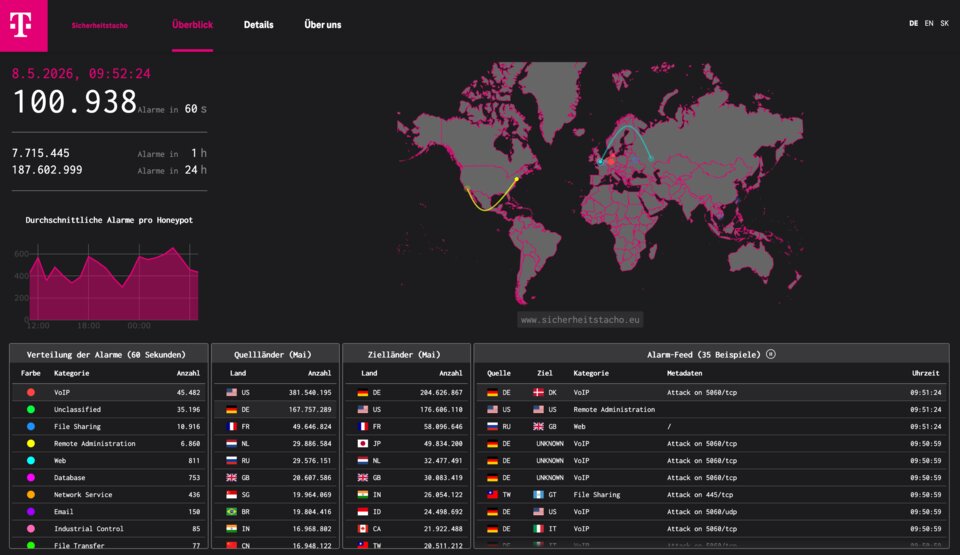Screen dimensions: 960x555
Task: Click the Metadaten column header
Action: click(x=684, y=373)
